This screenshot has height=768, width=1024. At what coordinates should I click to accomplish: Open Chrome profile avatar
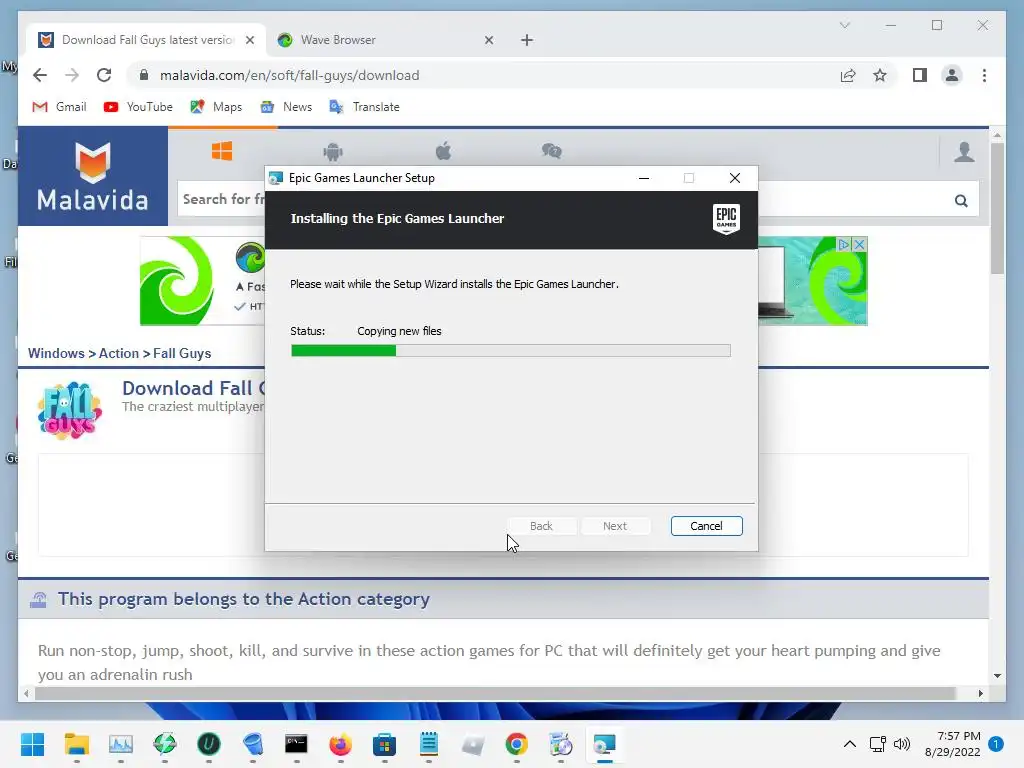click(x=952, y=75)
